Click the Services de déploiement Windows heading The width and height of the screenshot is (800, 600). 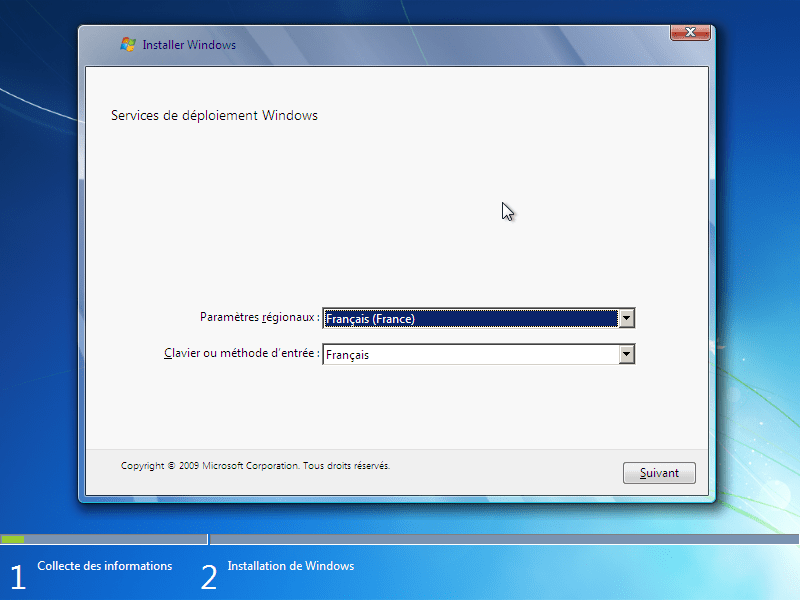(x=214, y=115)
